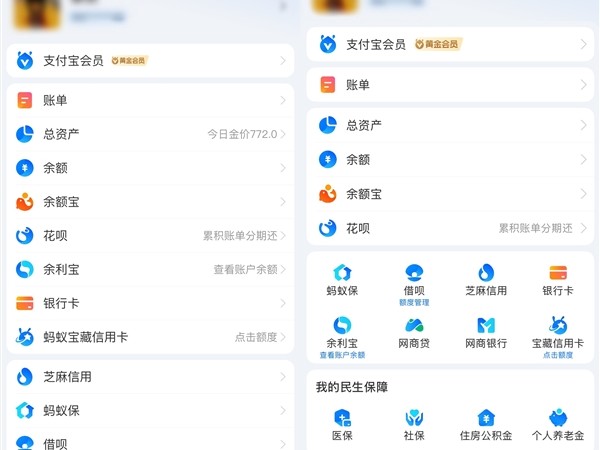Tap 累积账单分期还 on left 花呗 row
This screenshot has width=600, height=450.
(x=240, y=235)
